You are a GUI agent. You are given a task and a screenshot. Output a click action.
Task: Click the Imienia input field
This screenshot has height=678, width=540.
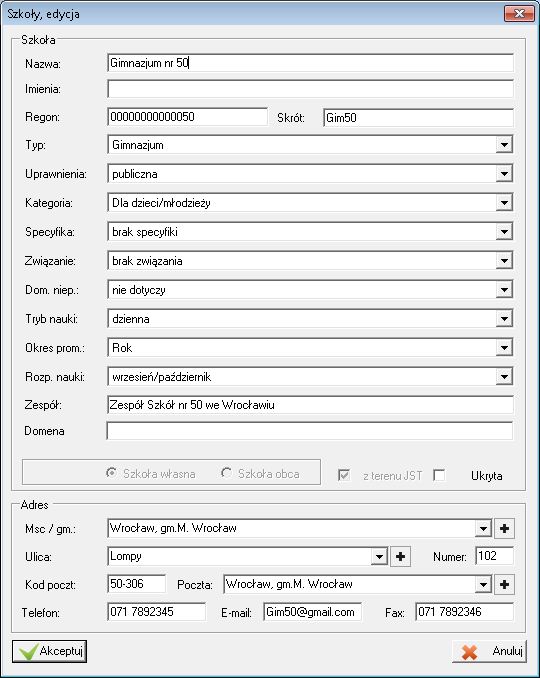point(310,89)
